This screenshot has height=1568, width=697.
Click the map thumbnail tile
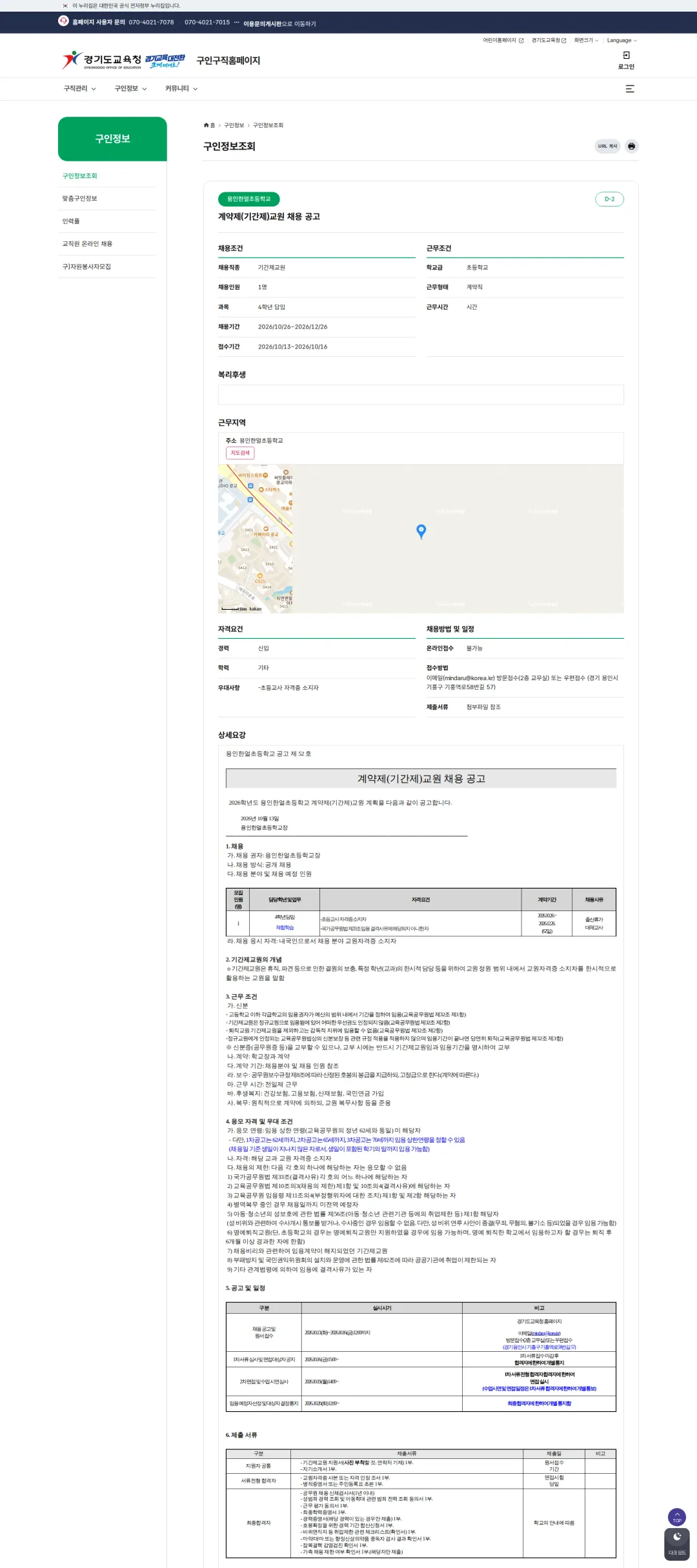pos(256,538)
